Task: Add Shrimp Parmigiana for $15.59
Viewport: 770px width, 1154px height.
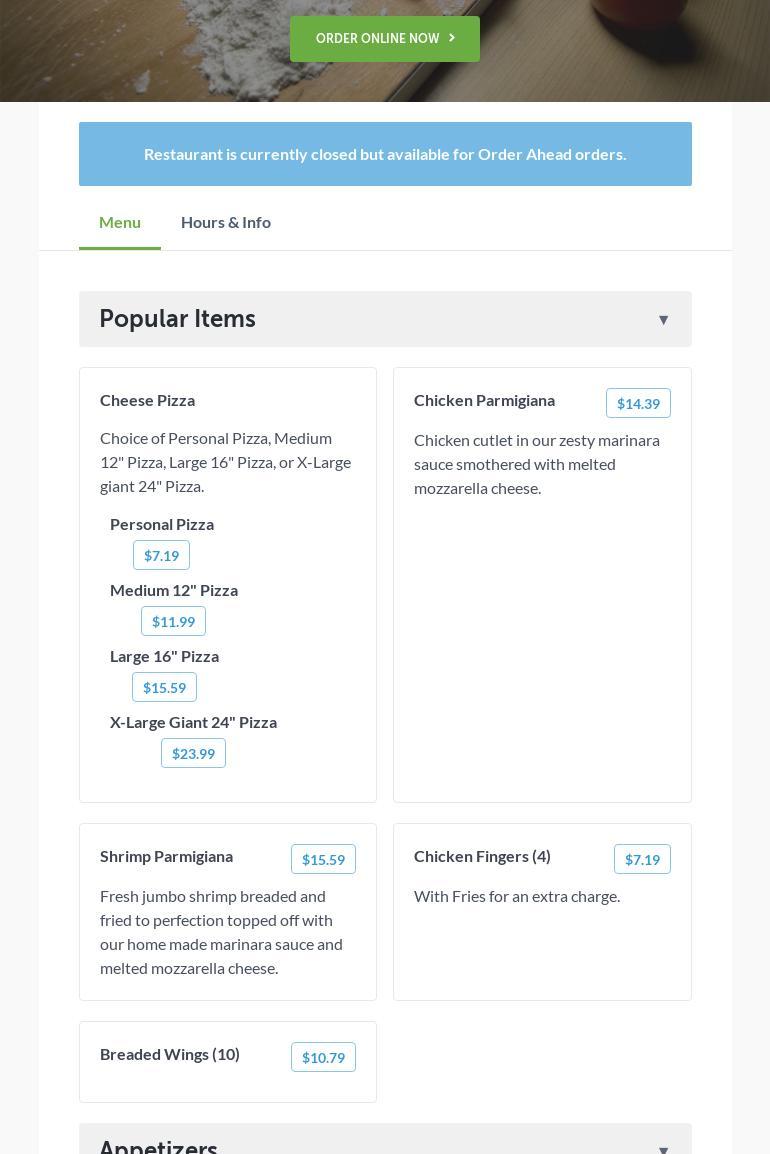Action: coord(323,859)
